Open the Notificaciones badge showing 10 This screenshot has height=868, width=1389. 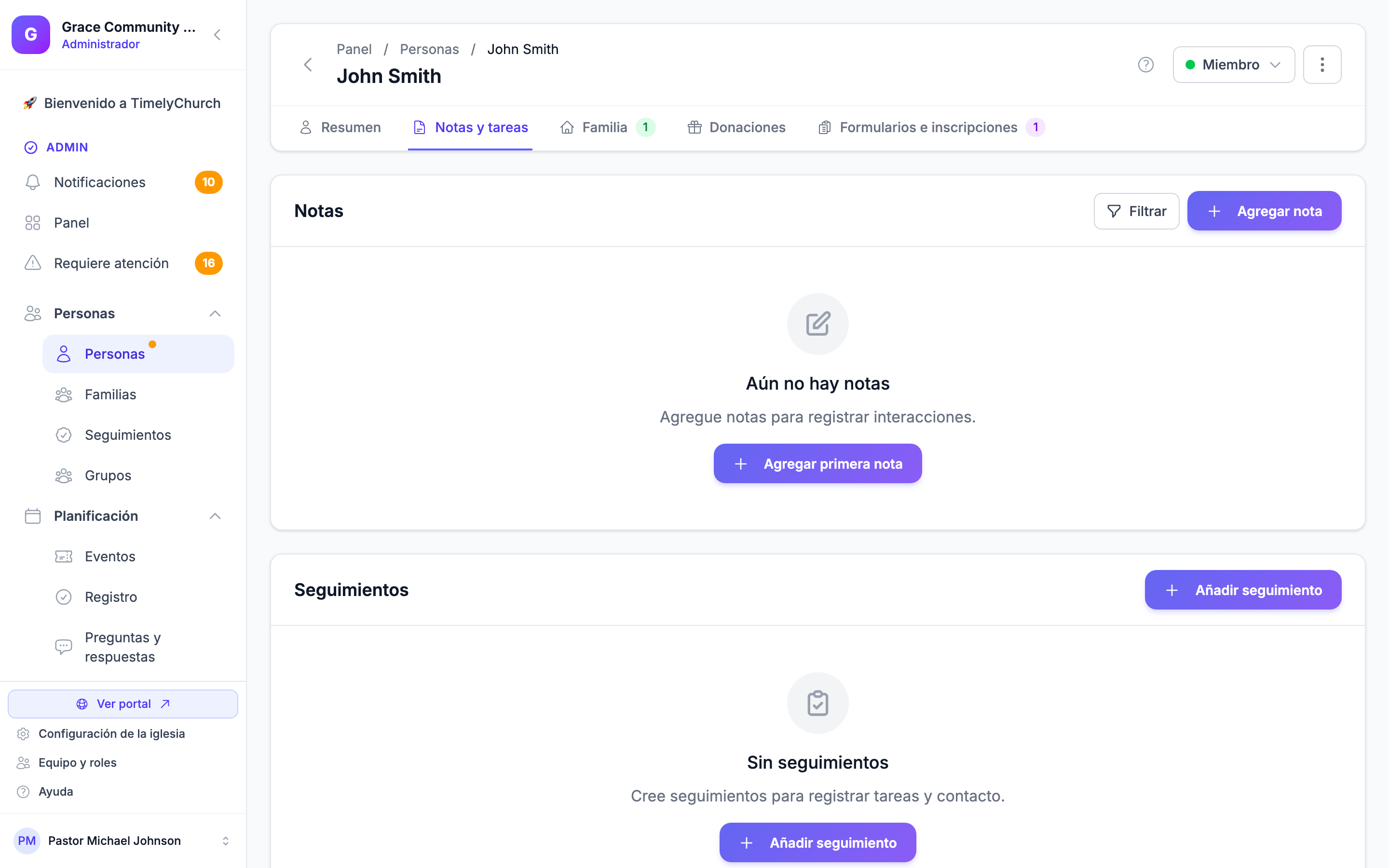(x=208, y=182)
